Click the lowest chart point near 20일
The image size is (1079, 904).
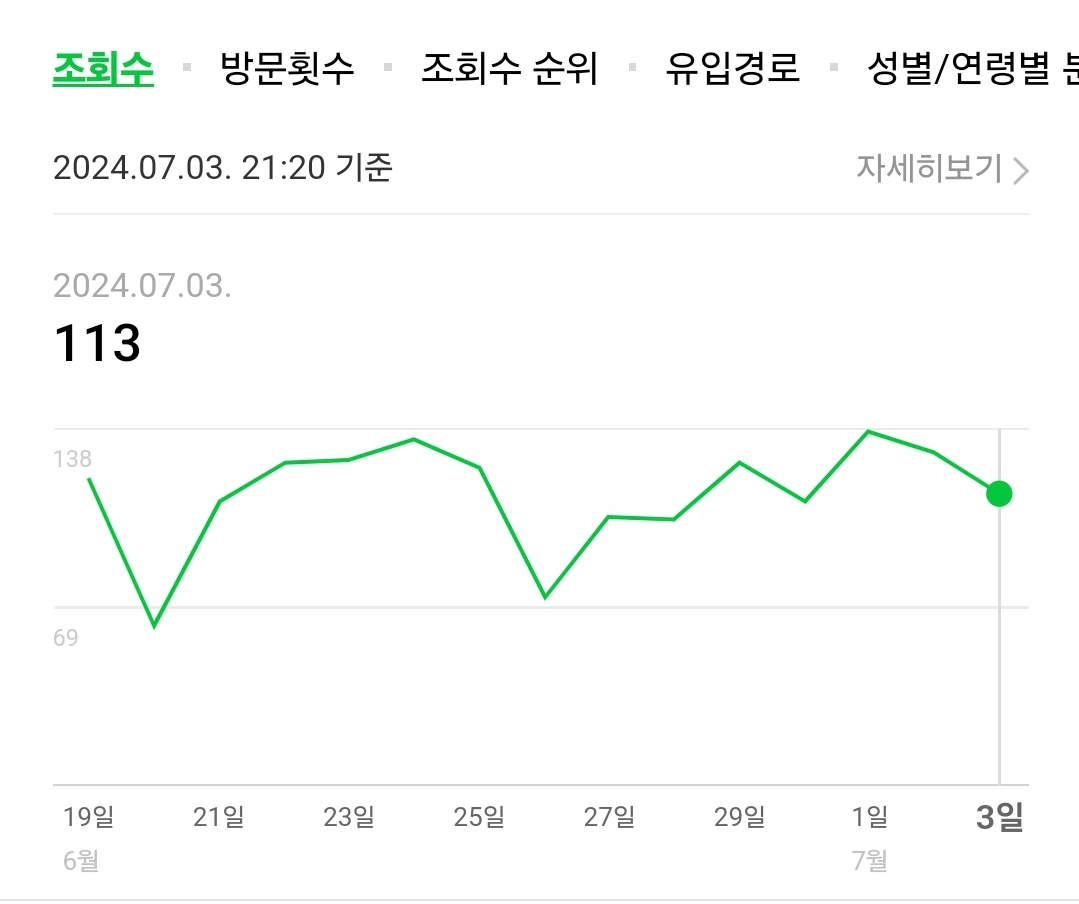tap(153, 626)
